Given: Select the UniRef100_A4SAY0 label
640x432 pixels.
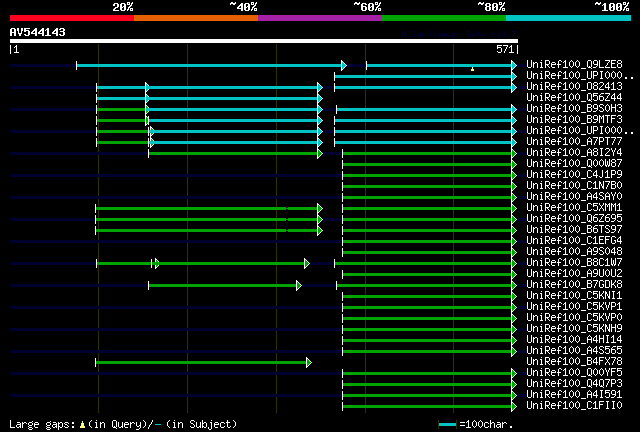Looking at the screenshot, I should pyautogui.click(x=574, y=197).
